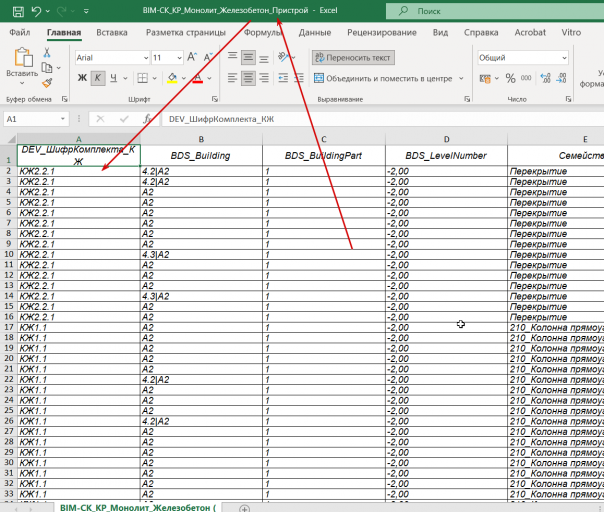Click the Borders icon
This screenshot has height=512, width=604.
[143, 78]
